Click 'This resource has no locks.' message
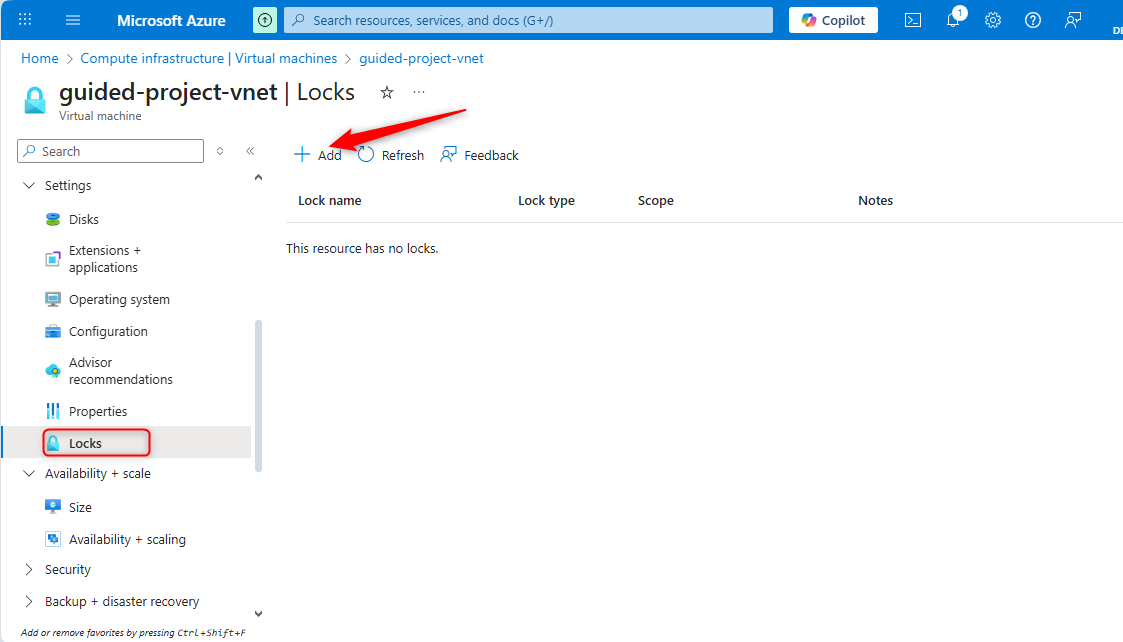 362,249
